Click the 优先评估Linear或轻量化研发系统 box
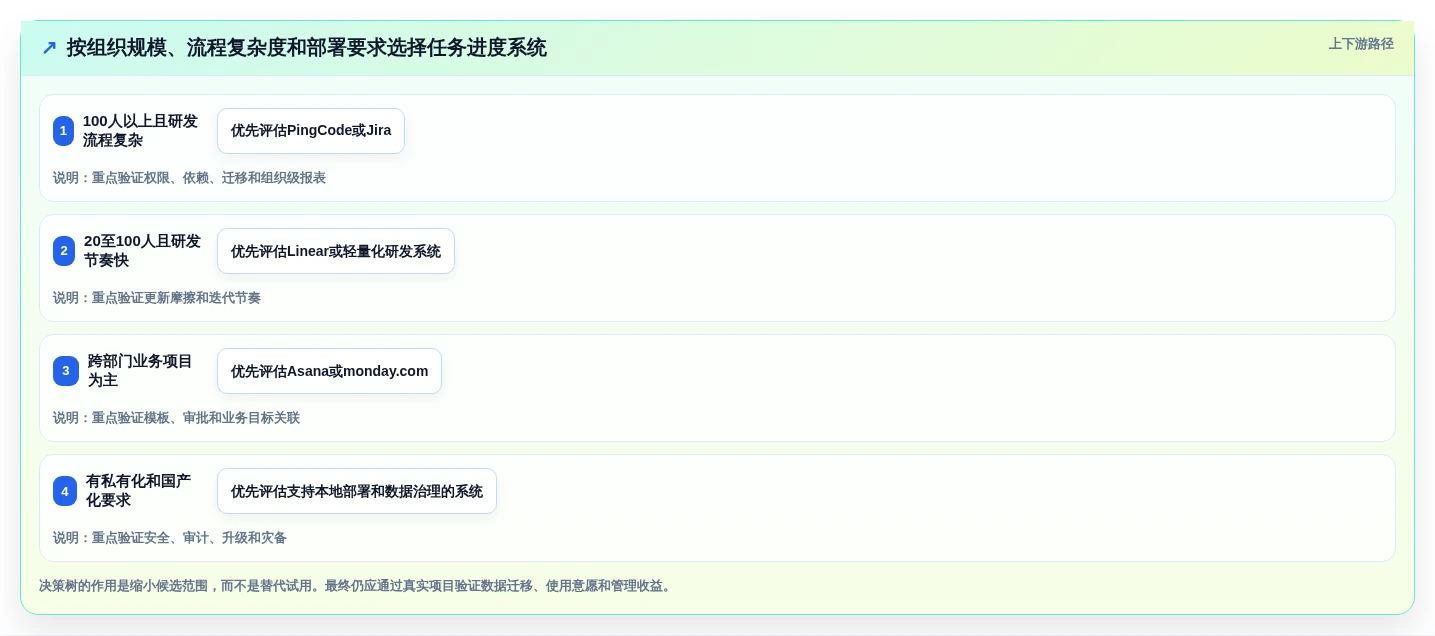The height and width of the screenshot is (636, 1435). (336, 251)
